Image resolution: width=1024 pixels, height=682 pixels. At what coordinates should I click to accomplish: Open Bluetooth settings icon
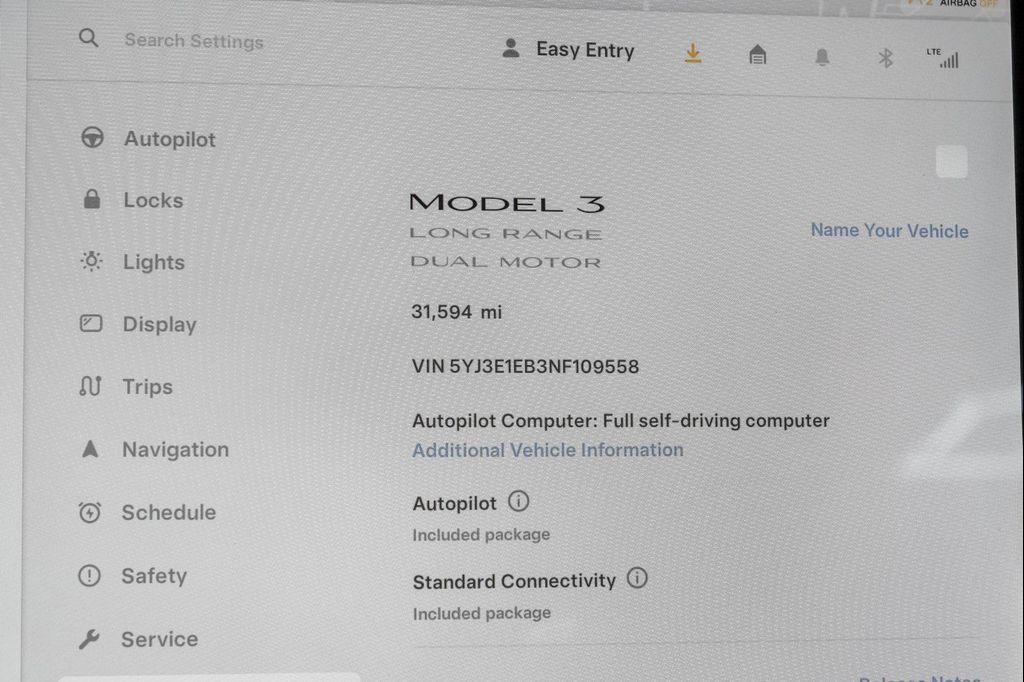point(886,58)
